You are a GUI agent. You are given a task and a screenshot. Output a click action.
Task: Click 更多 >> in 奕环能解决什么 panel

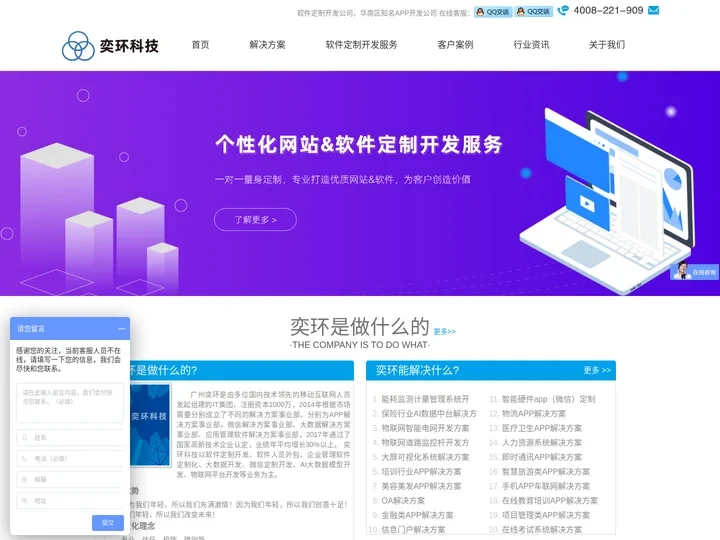[597, 370]
